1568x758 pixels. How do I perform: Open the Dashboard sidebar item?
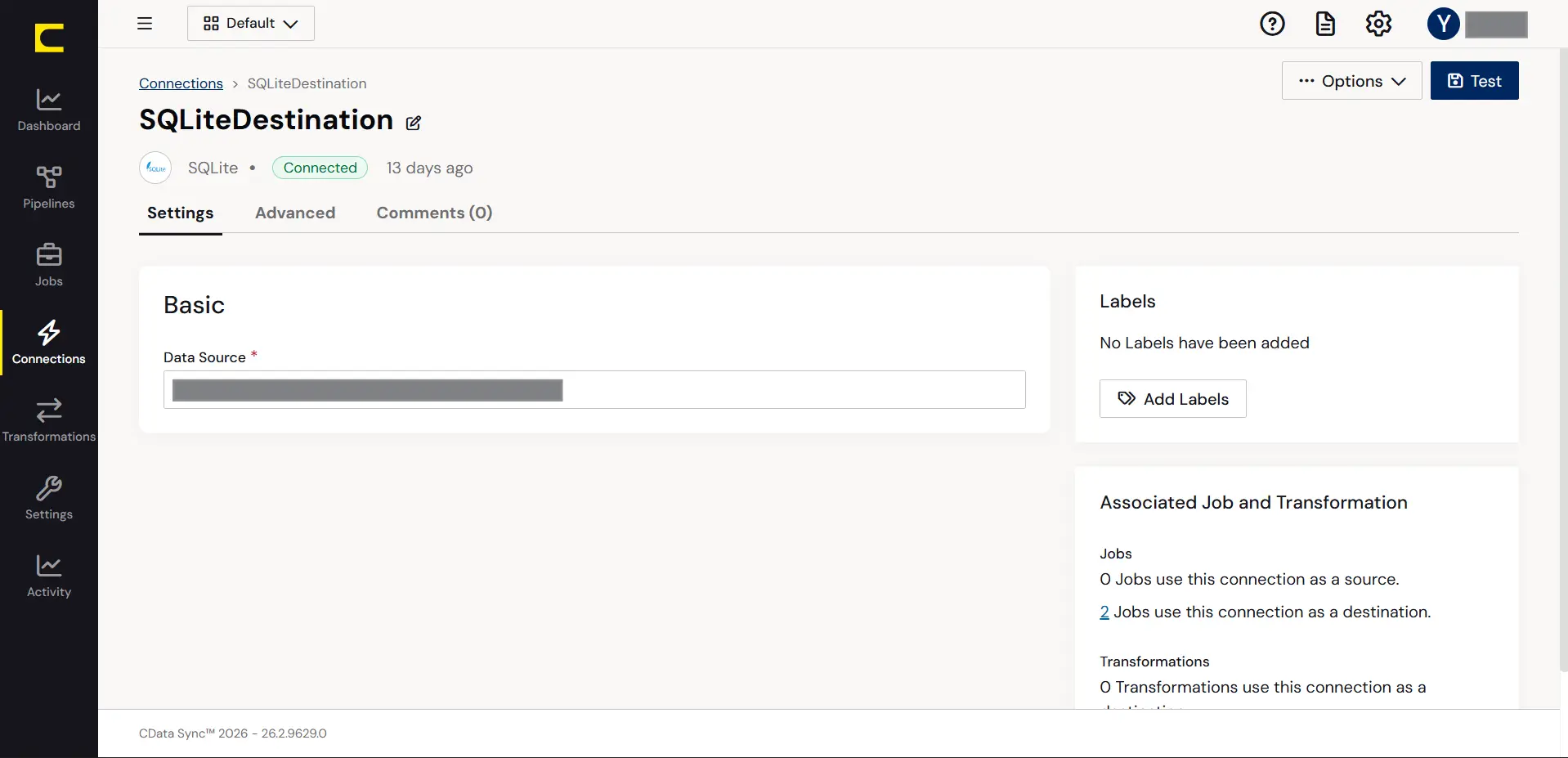[49, 110]
